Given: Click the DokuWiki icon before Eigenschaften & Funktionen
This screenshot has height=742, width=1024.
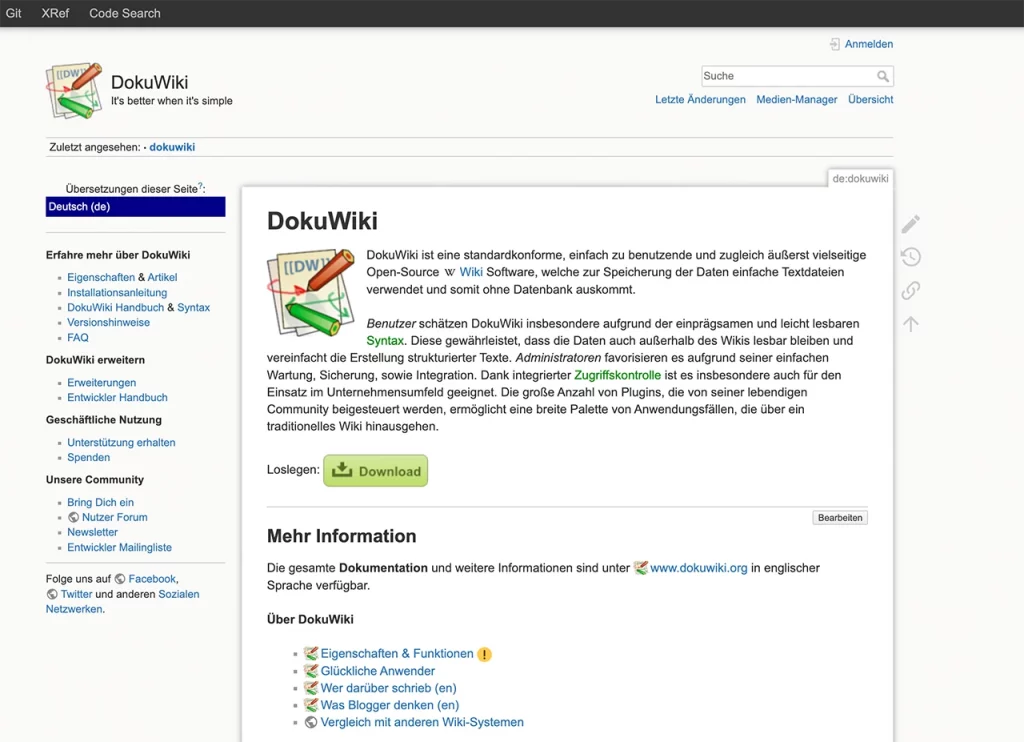Looking at the screenshot, I should (311, 654).
